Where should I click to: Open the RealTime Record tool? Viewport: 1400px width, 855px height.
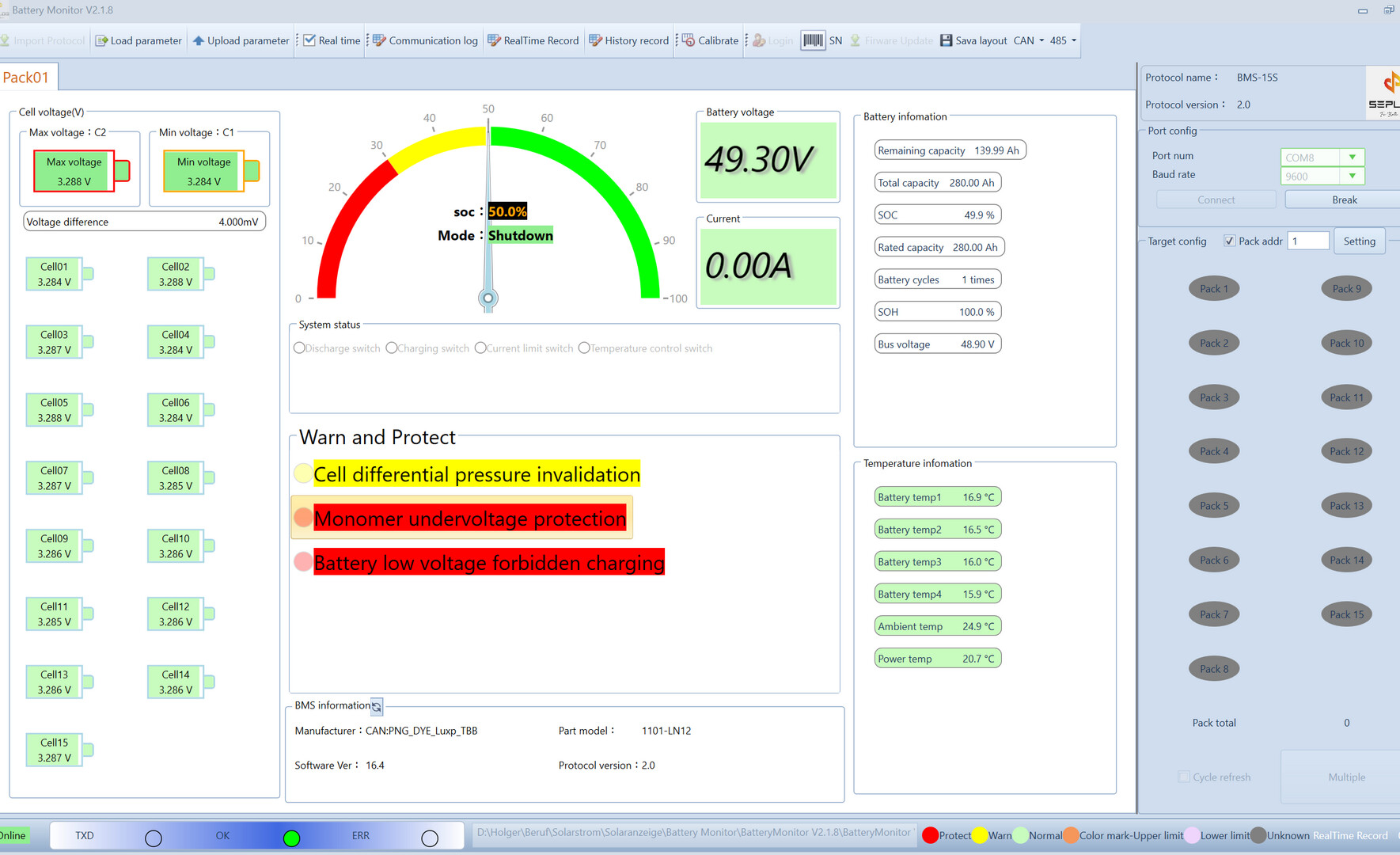coord(533,40)
